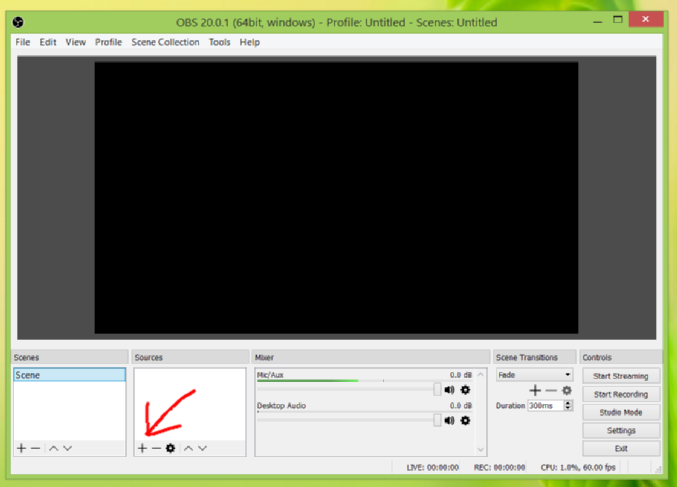Add a new scene with plus icon

[21, 448]
